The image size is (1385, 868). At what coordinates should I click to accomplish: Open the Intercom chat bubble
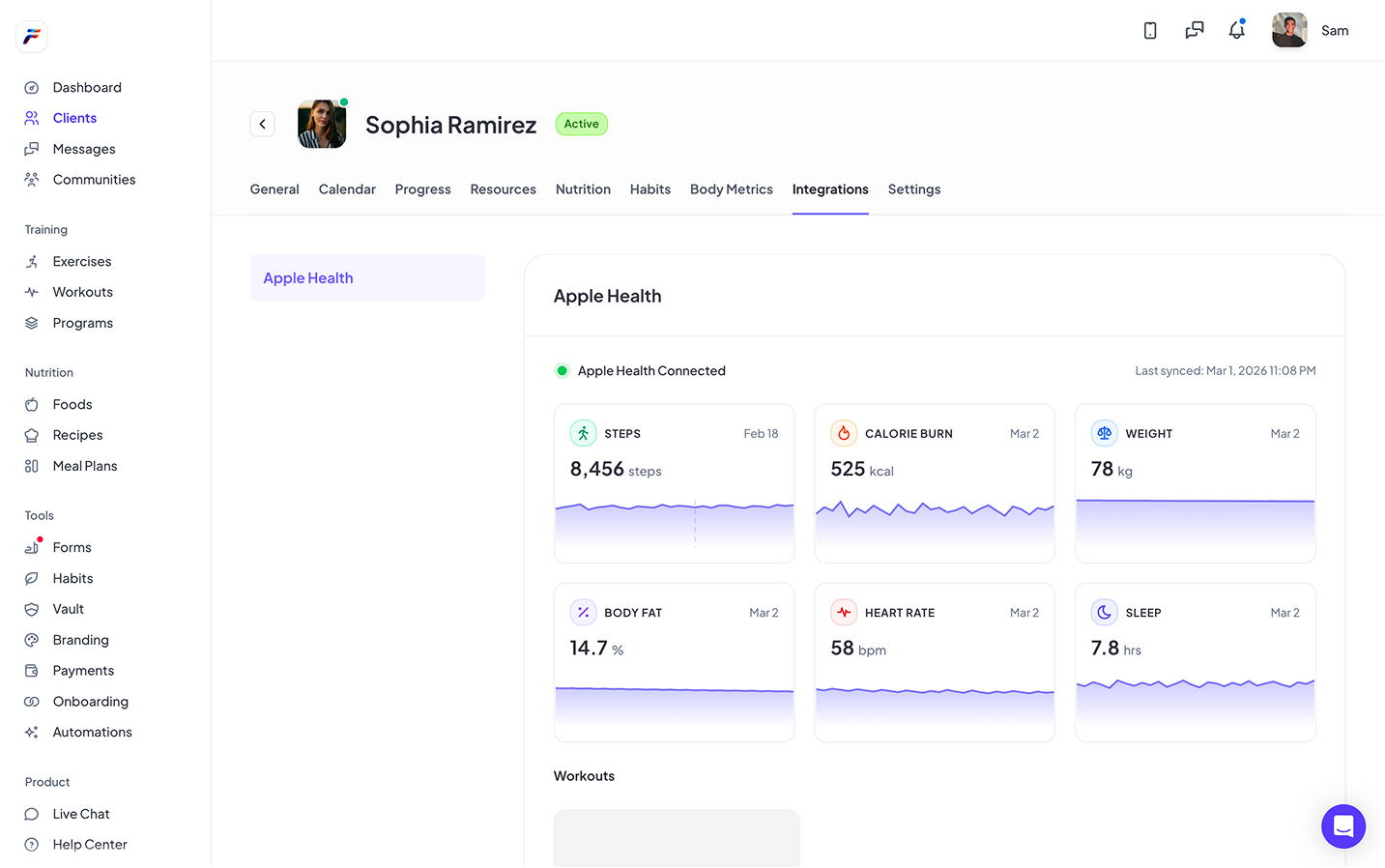coord(1343,826)
